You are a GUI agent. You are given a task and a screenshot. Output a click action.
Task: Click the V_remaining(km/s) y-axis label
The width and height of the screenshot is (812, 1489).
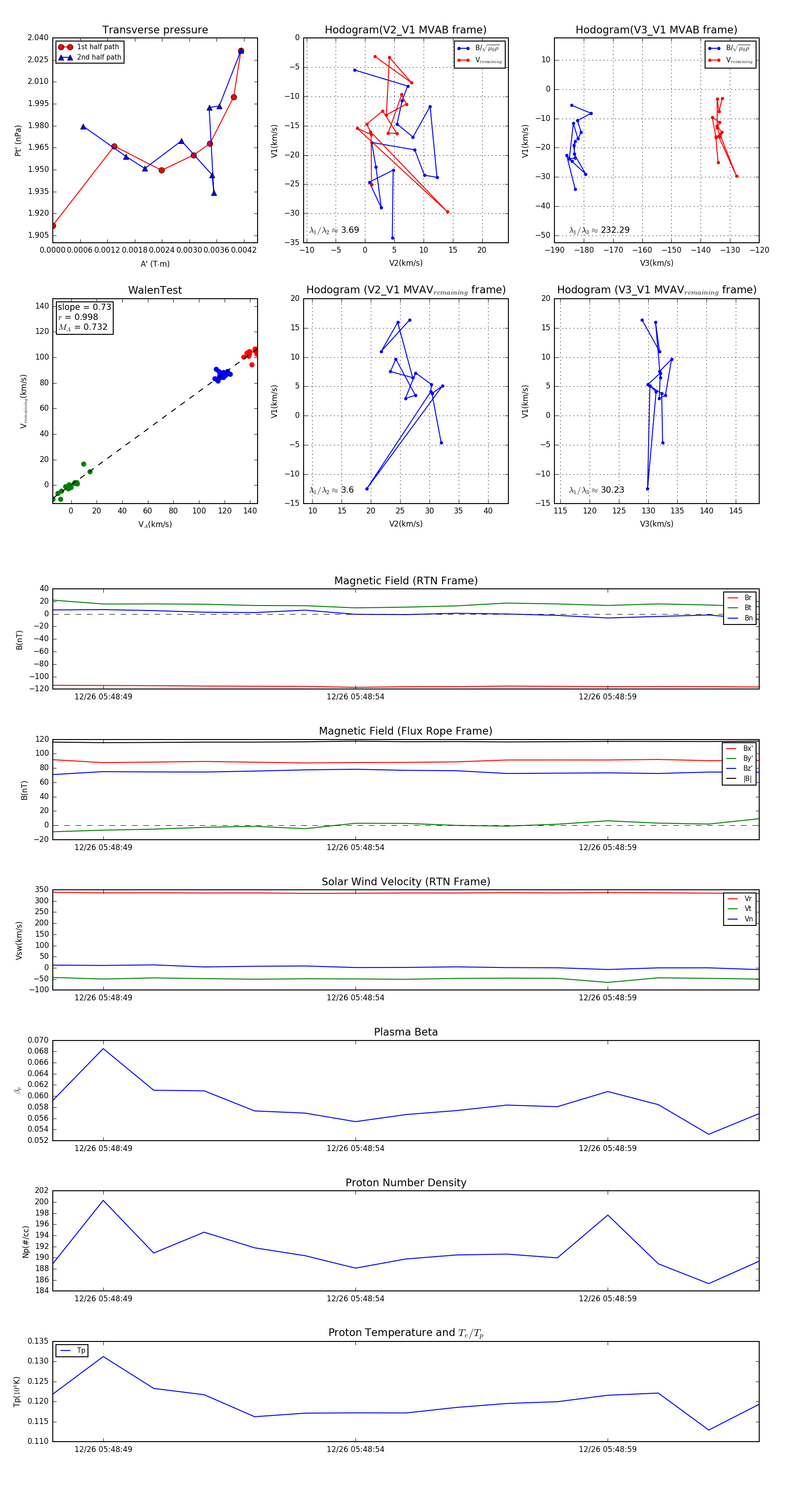coord(24,401)
